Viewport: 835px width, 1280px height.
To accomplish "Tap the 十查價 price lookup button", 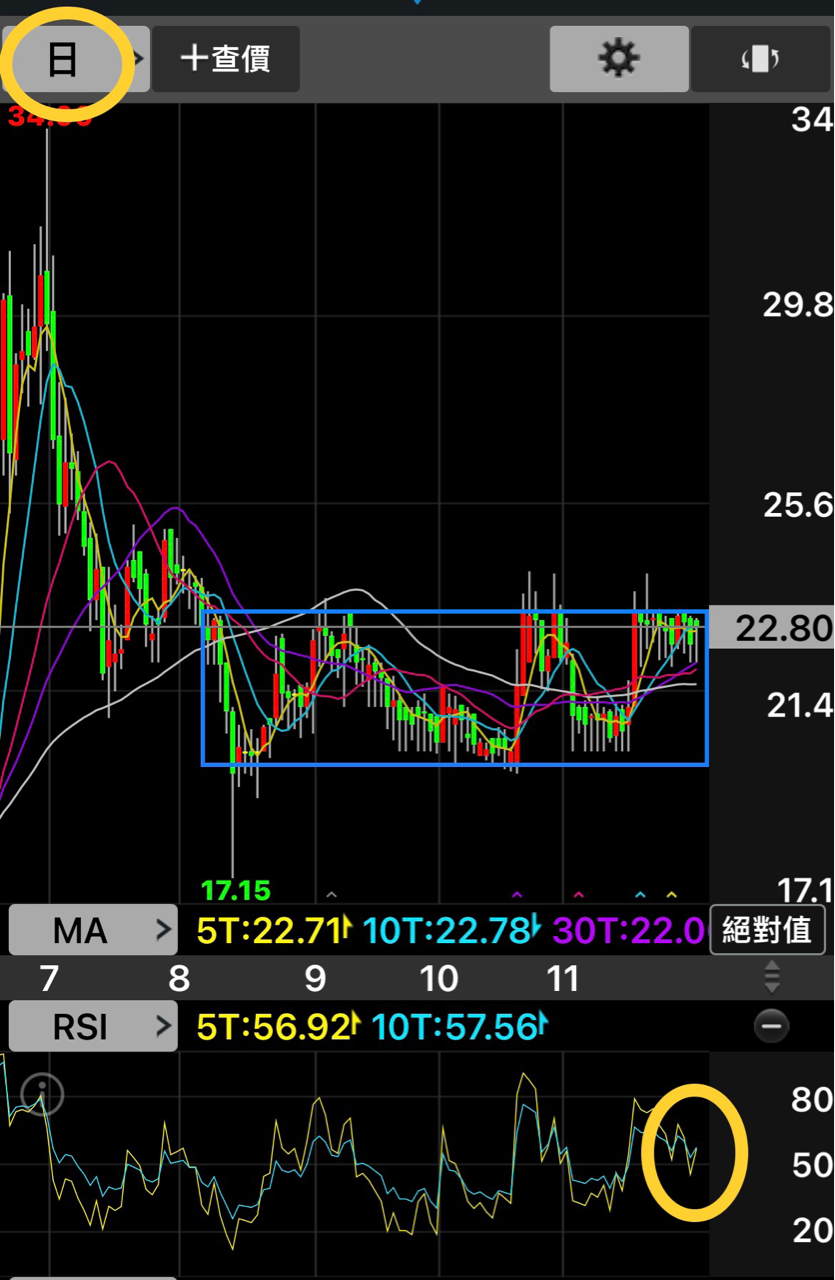I will coord(226,59).
